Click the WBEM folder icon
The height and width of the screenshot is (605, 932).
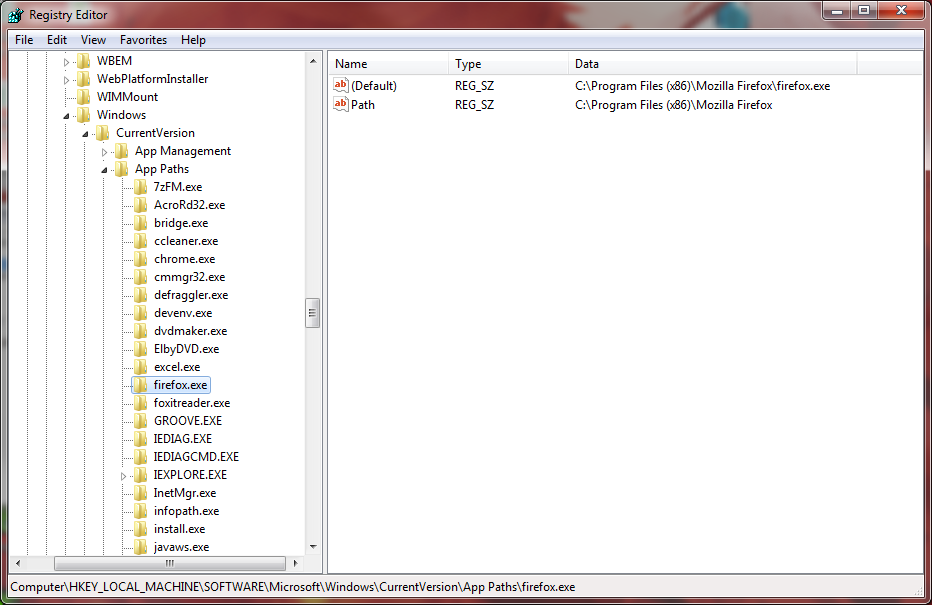pos(84,61)
